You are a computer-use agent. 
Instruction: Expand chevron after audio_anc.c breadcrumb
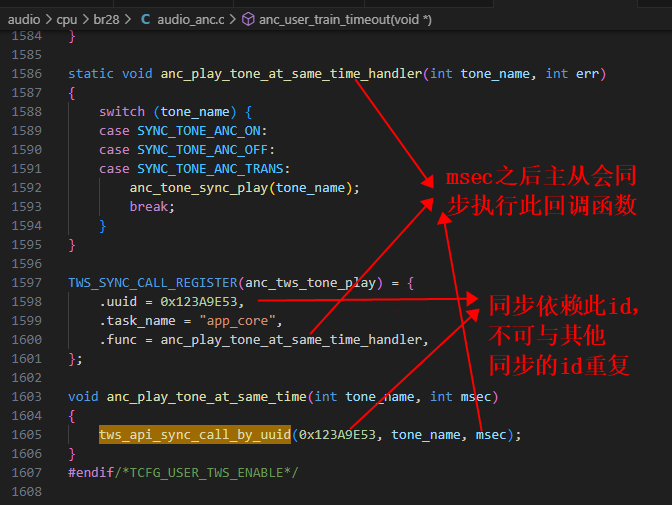[x=233, y=20]
